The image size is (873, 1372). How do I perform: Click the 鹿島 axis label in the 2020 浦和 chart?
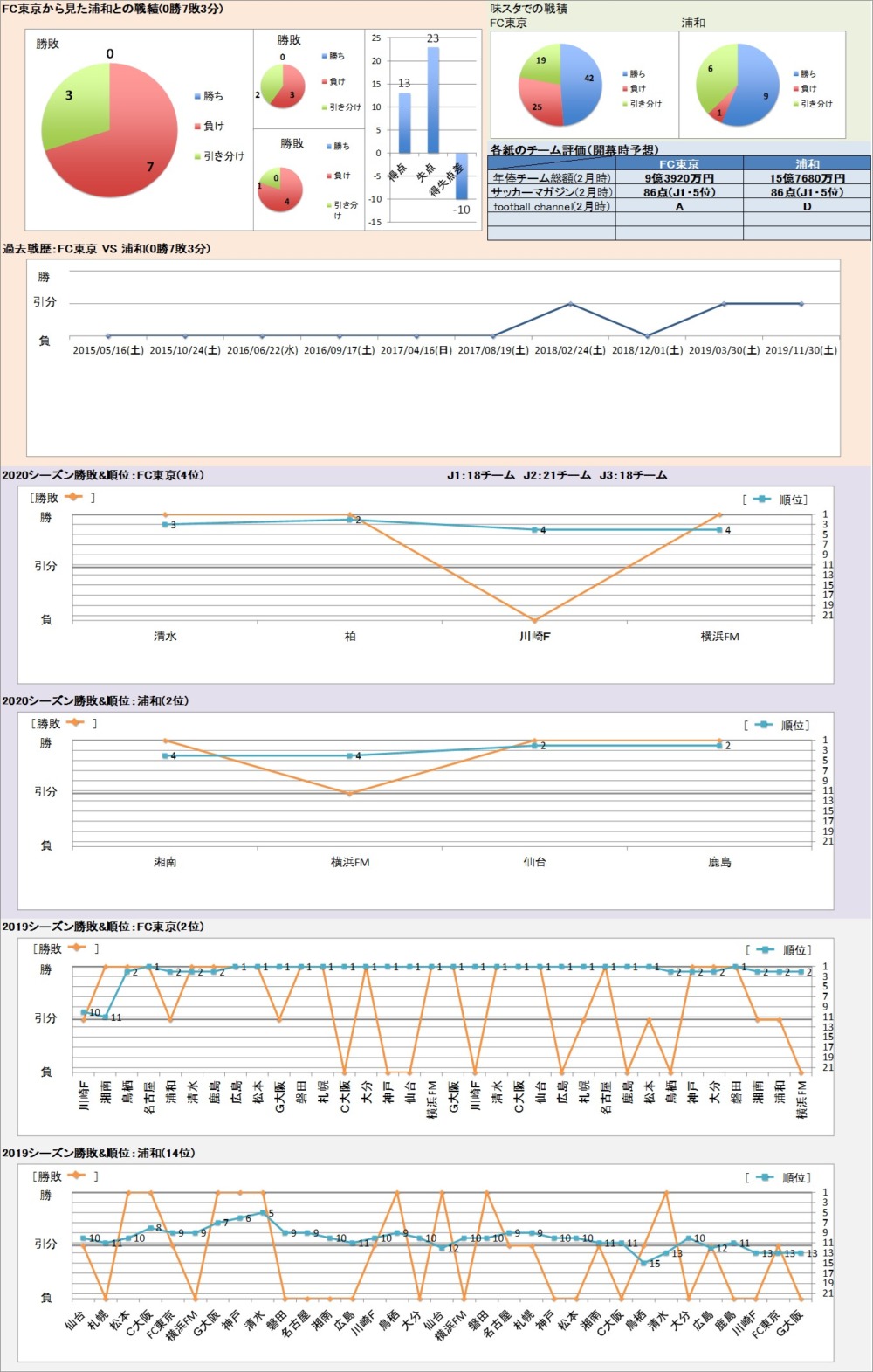(x=719, y=862)
